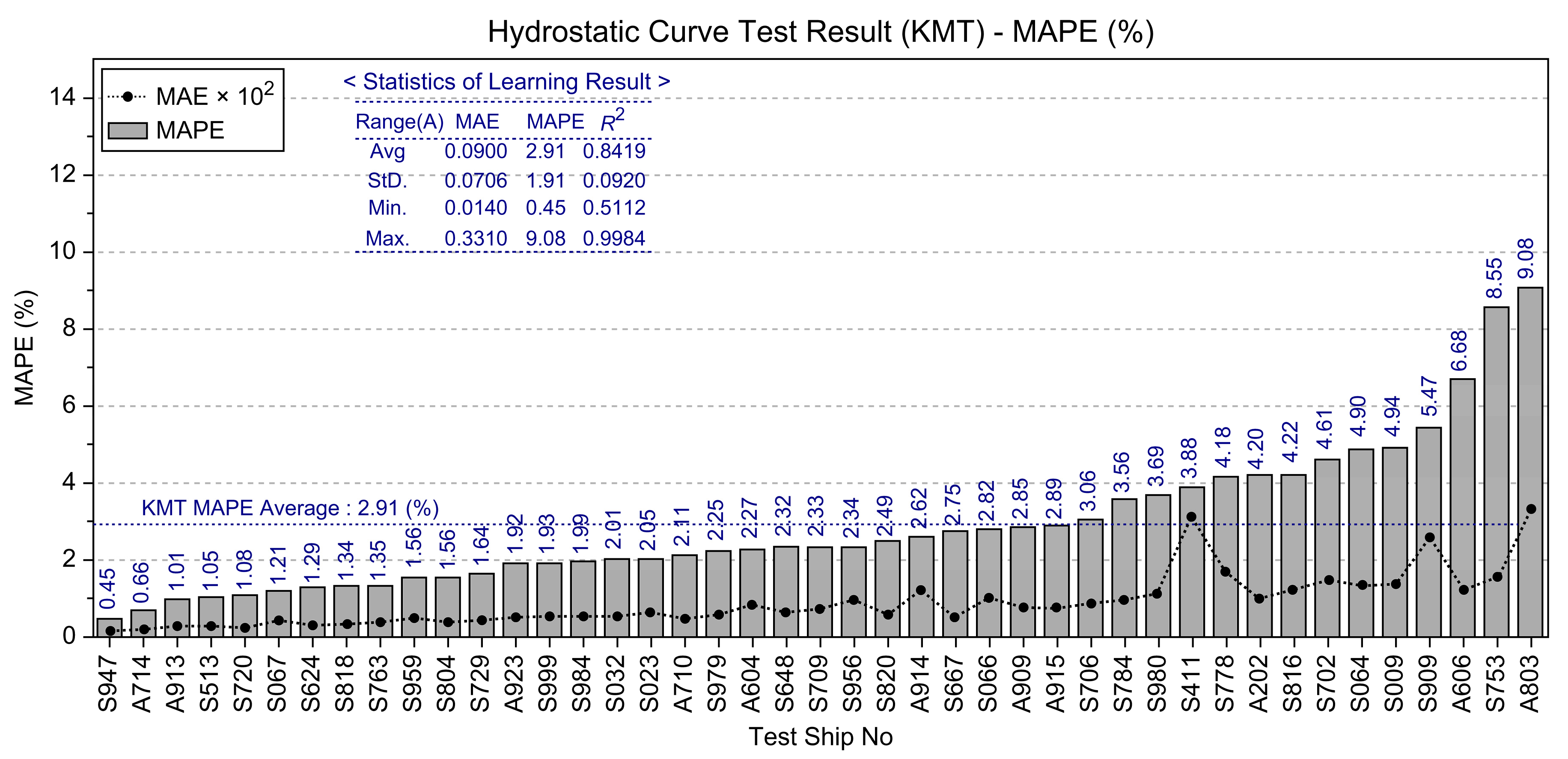Click the chart title text

(820, 32)
